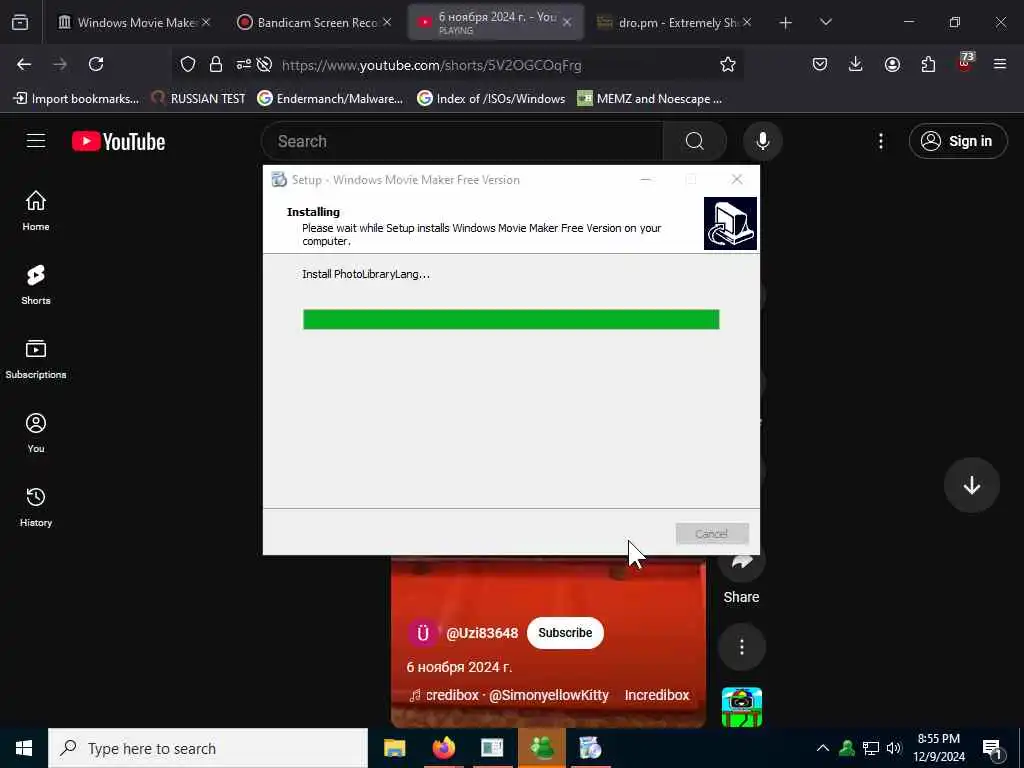Screen dimensions: 1024x768
Task: Click the YouTube Sign in button
Action: click(x=957, y=141)
